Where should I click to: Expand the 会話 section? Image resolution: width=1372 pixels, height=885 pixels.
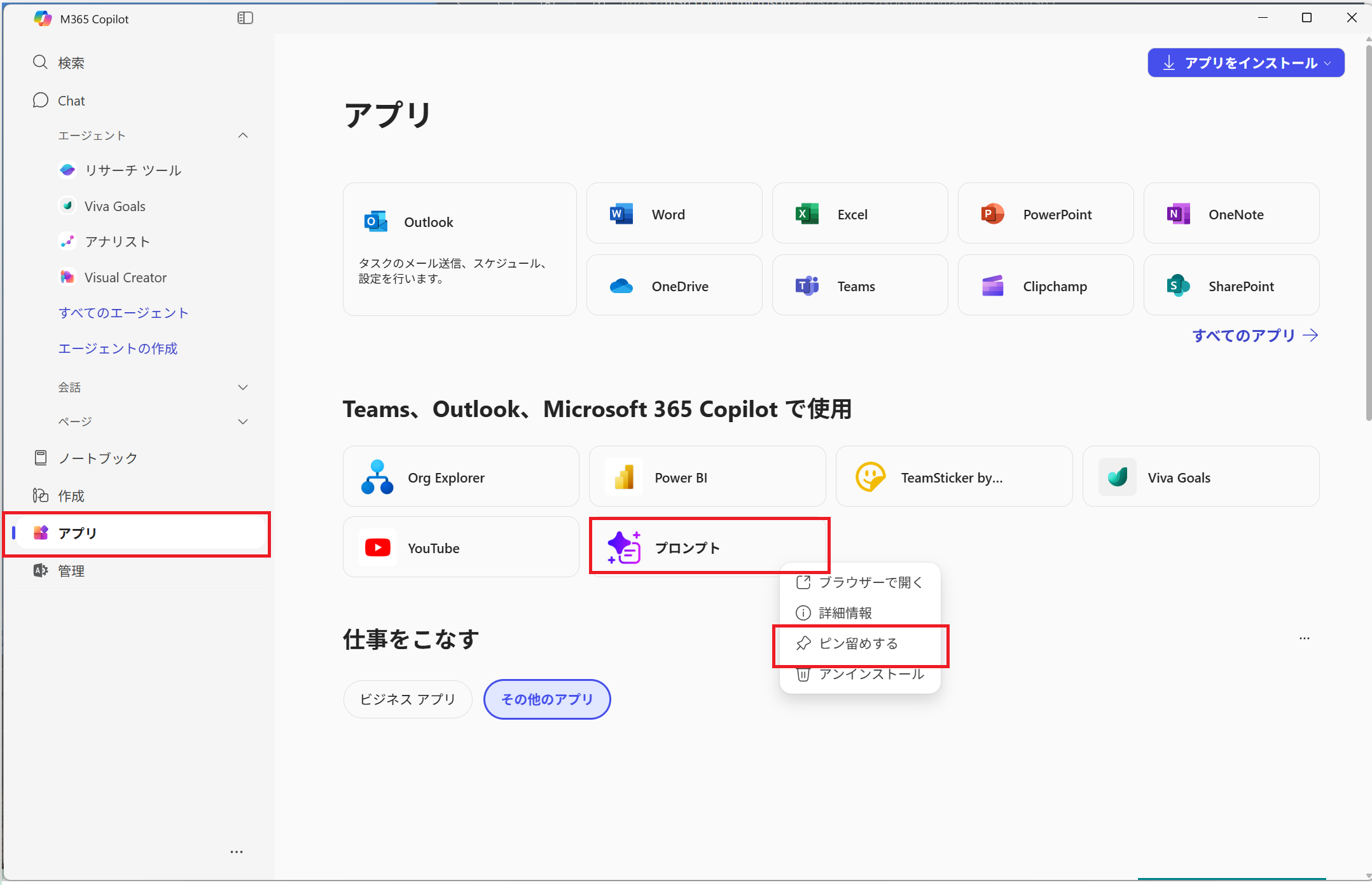coord(242,387)
